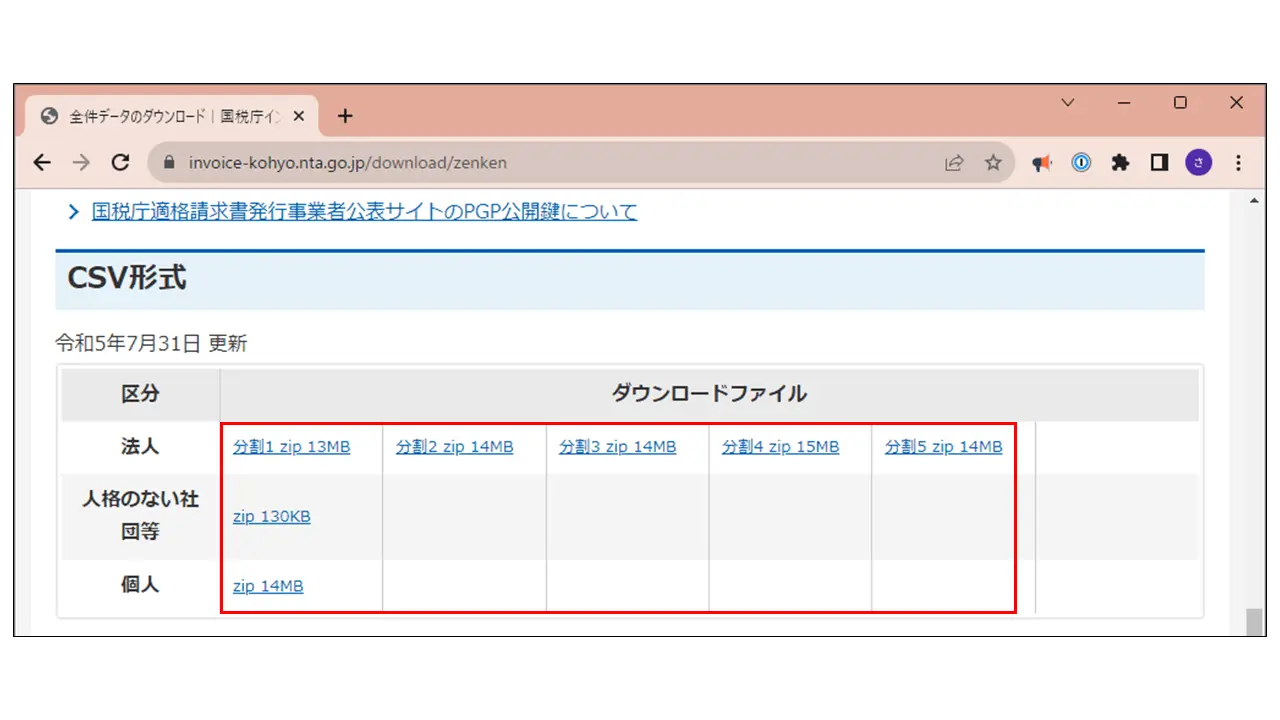The width and height of the screenshot is (1280, 720).
Task: Bookmark this page with the star icon
Action: [993, 162]
